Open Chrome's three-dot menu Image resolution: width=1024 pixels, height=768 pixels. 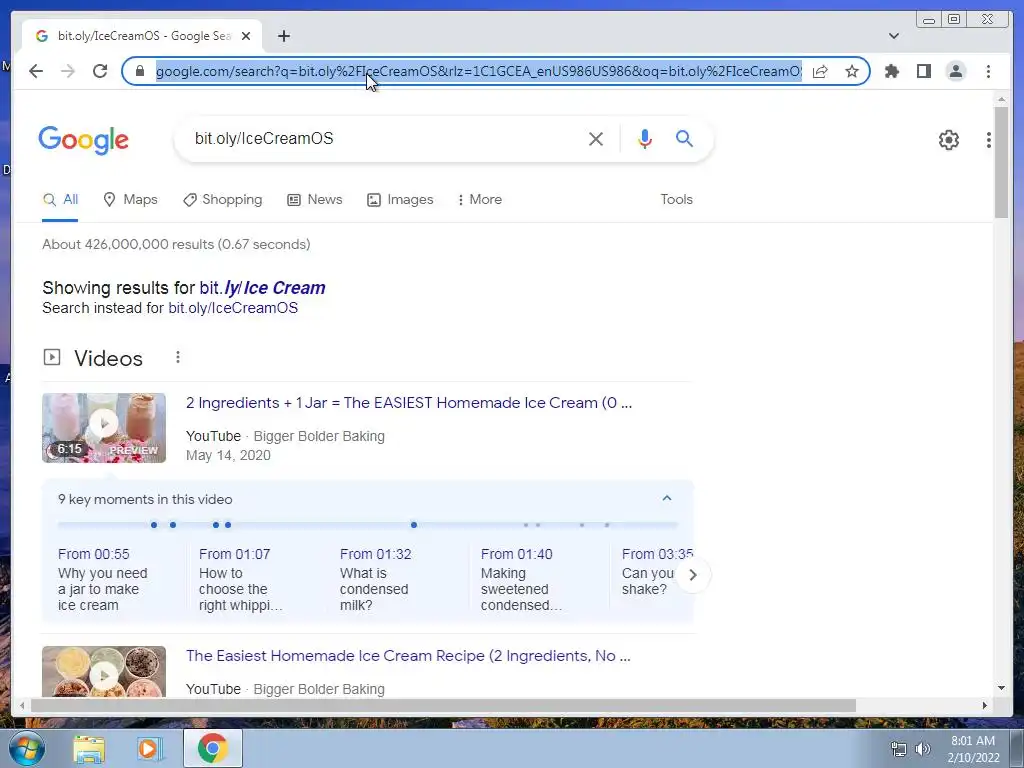988,71
